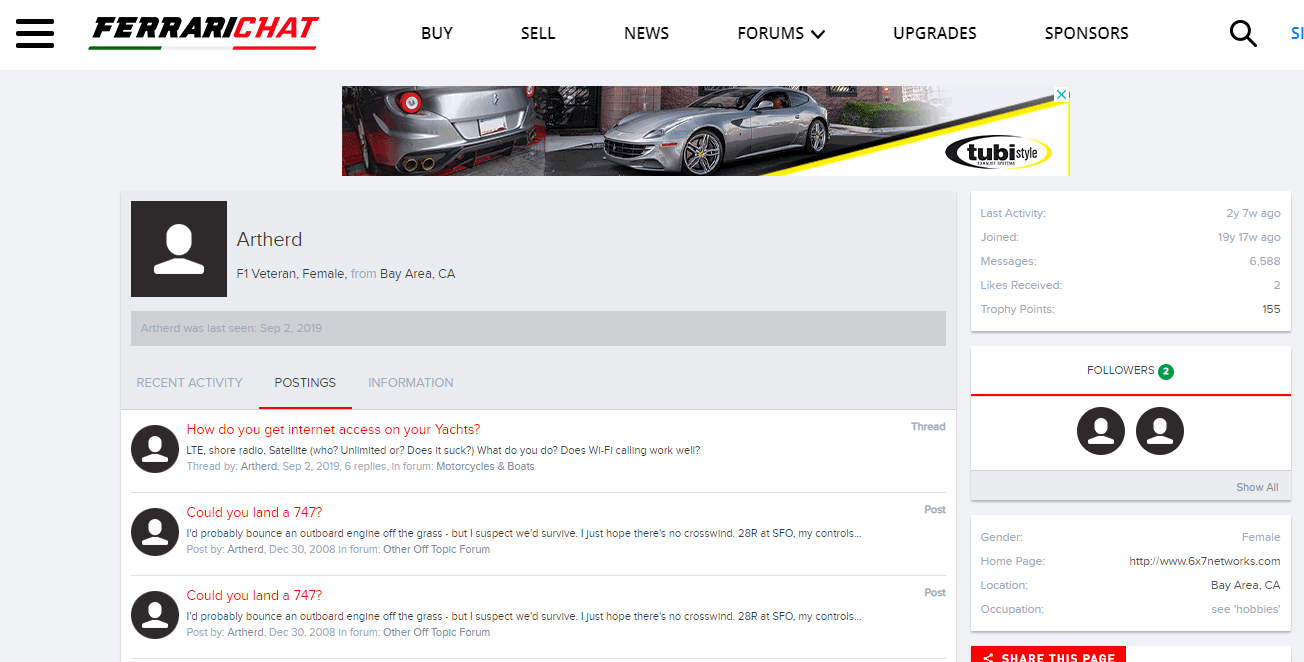
Task: Click the Bay Area, CA location link in header
Action: pyautogui.click(x=417, y=274)
